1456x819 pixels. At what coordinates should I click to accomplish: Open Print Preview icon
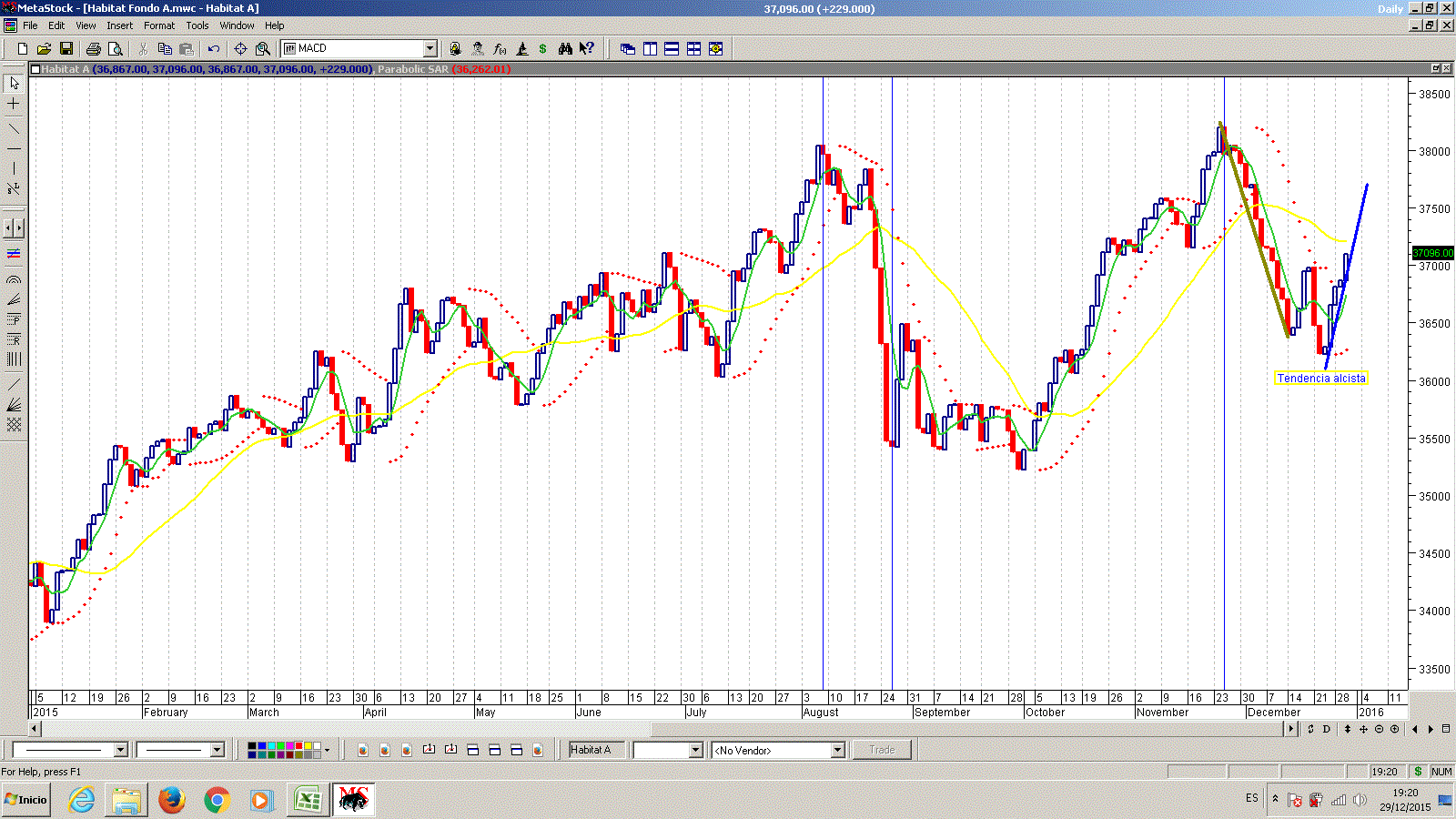(115, 48)
